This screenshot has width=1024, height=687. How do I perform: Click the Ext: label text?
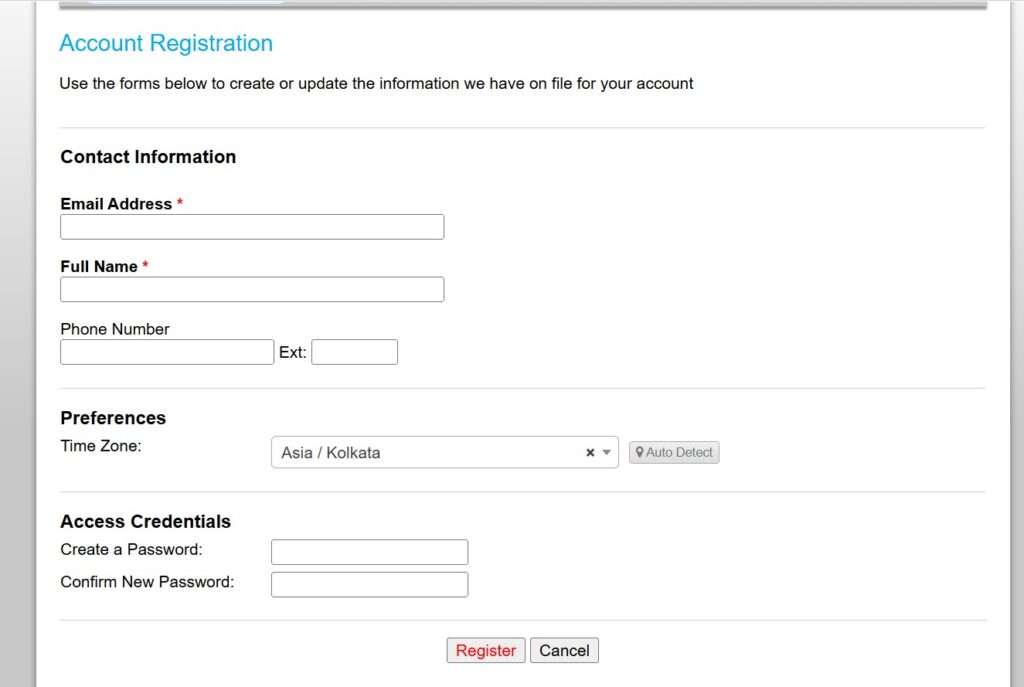(293, 353)
